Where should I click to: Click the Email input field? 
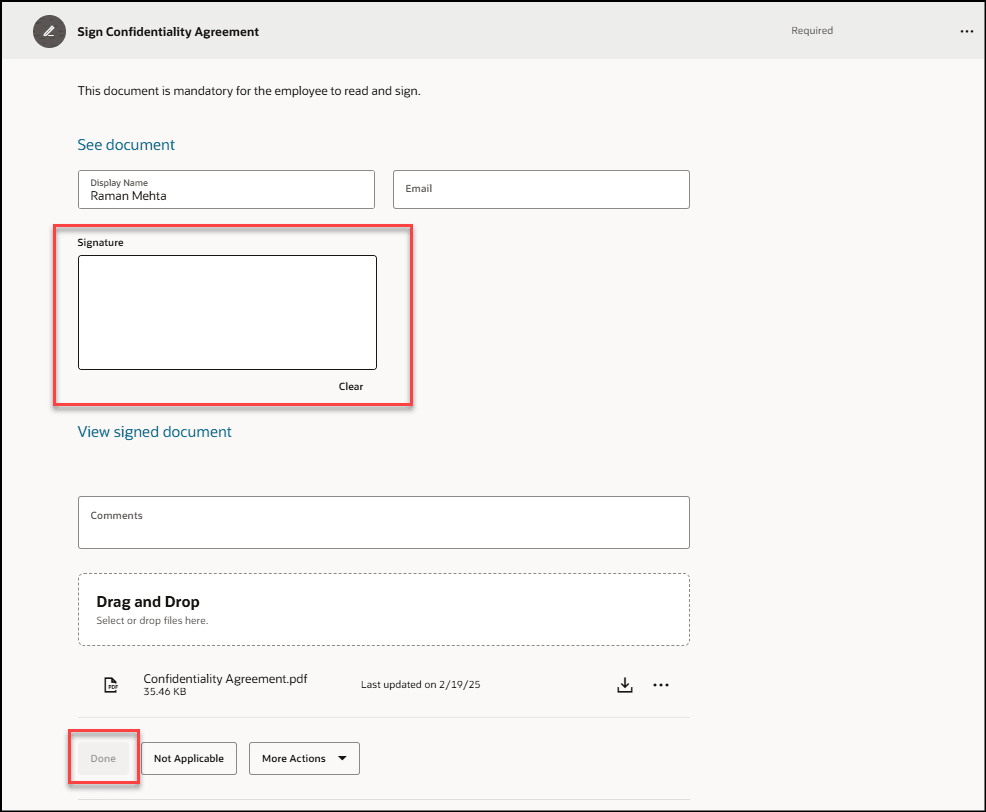541,189
